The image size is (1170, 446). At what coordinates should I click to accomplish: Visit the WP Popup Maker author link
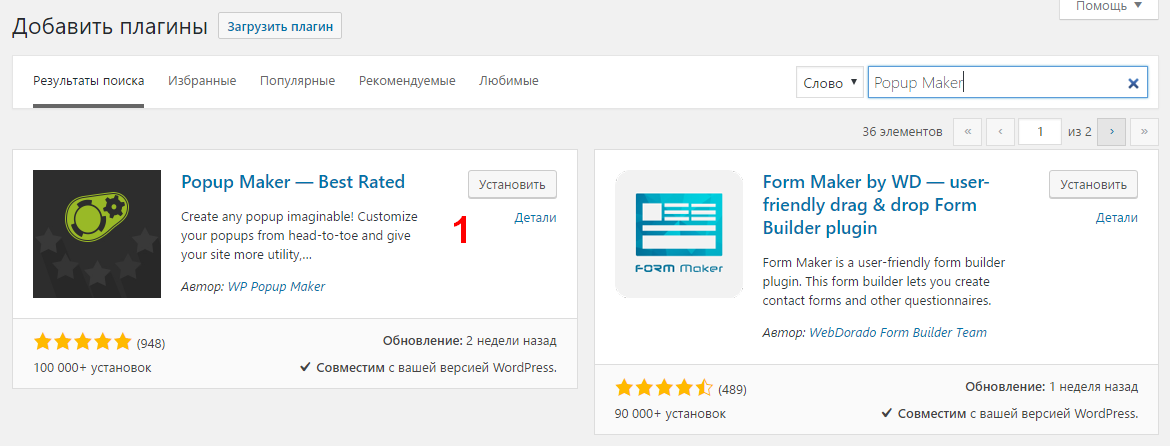coord(276,286)
